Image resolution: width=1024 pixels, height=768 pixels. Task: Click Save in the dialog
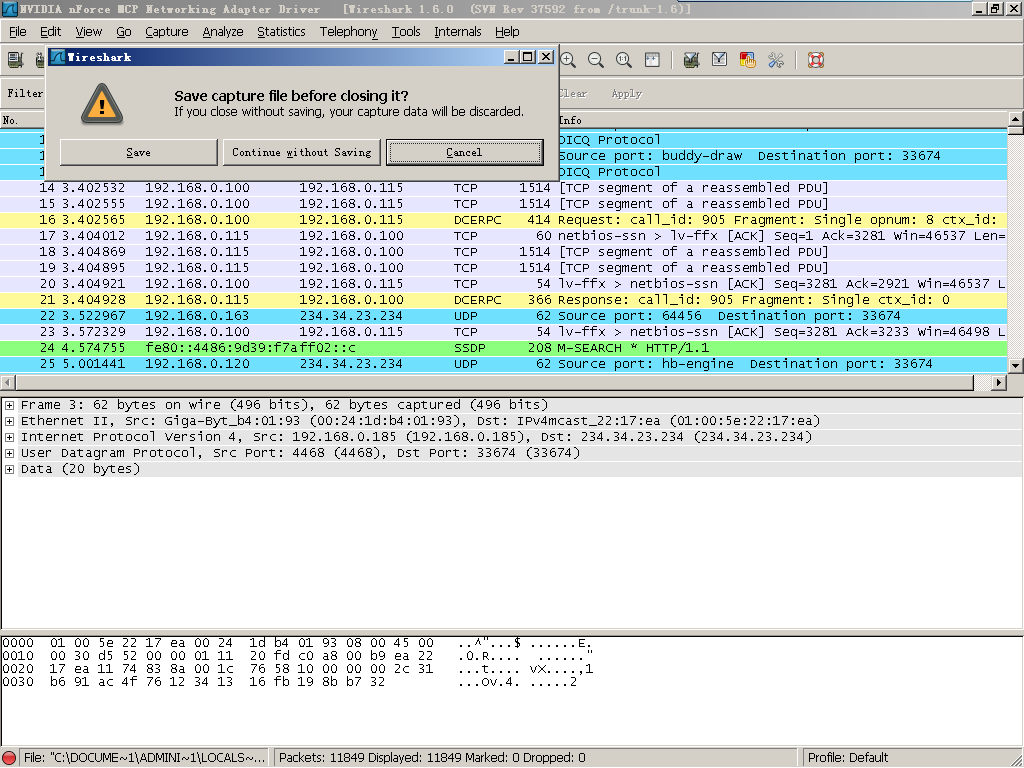click(x=138, y=152)
